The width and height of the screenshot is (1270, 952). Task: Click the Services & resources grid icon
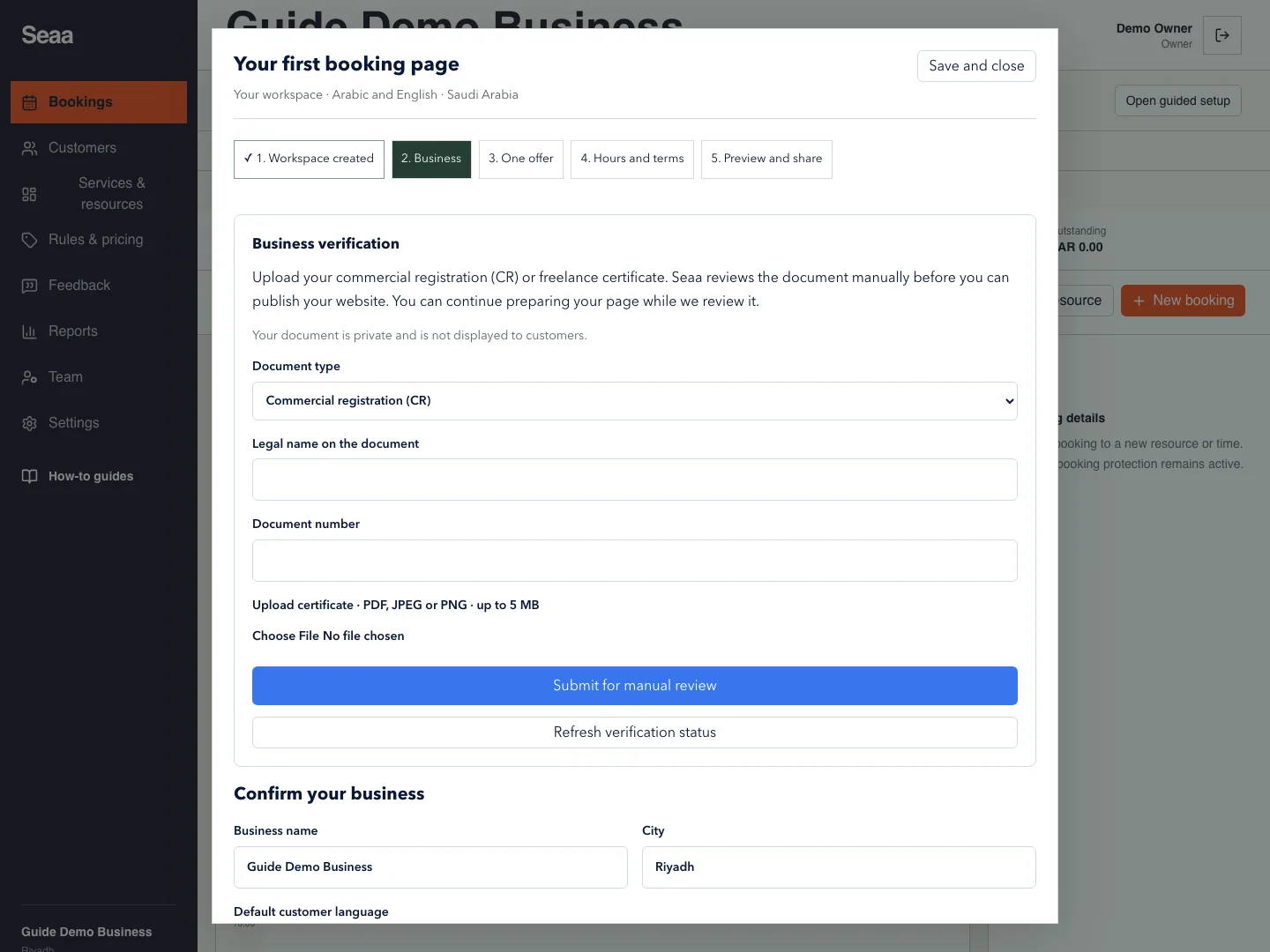pyautogui.click(x=29, y=194)
